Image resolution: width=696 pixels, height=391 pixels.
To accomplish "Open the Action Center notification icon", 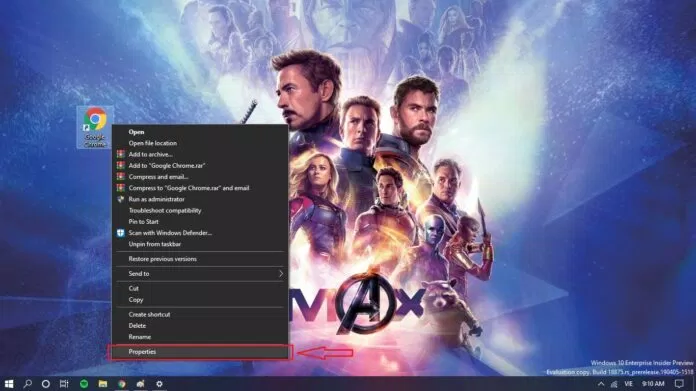I will pyautogui.click(x=679, y=383).
